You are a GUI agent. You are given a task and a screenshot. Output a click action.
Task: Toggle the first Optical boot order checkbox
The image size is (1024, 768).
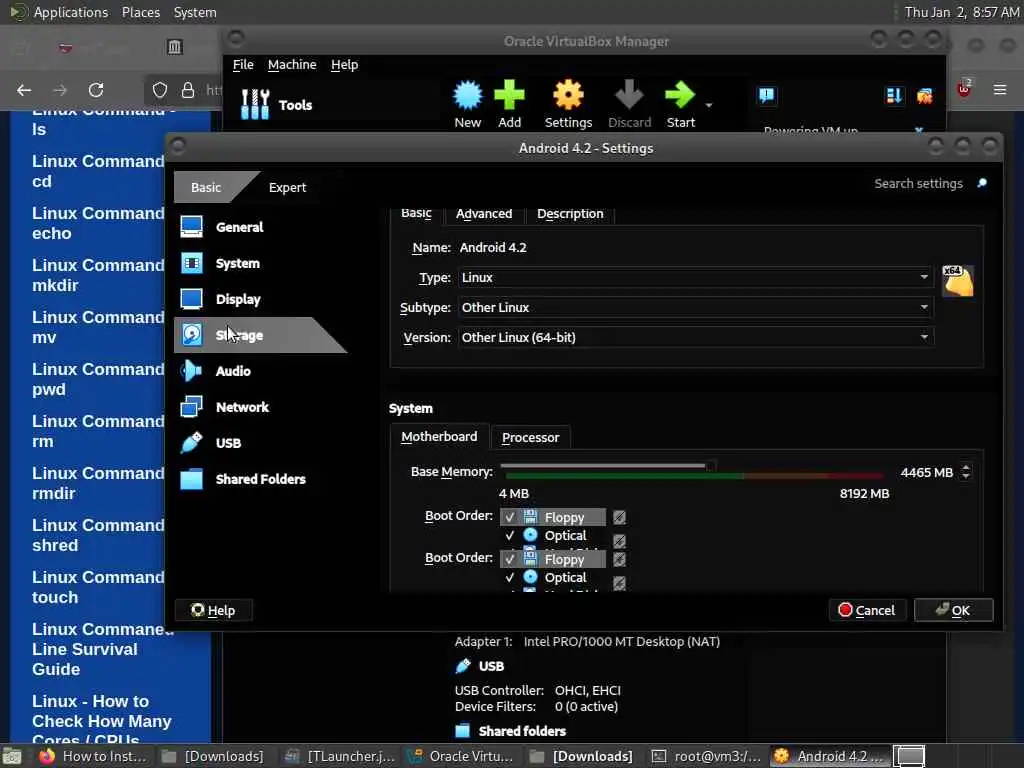[509, 536]
